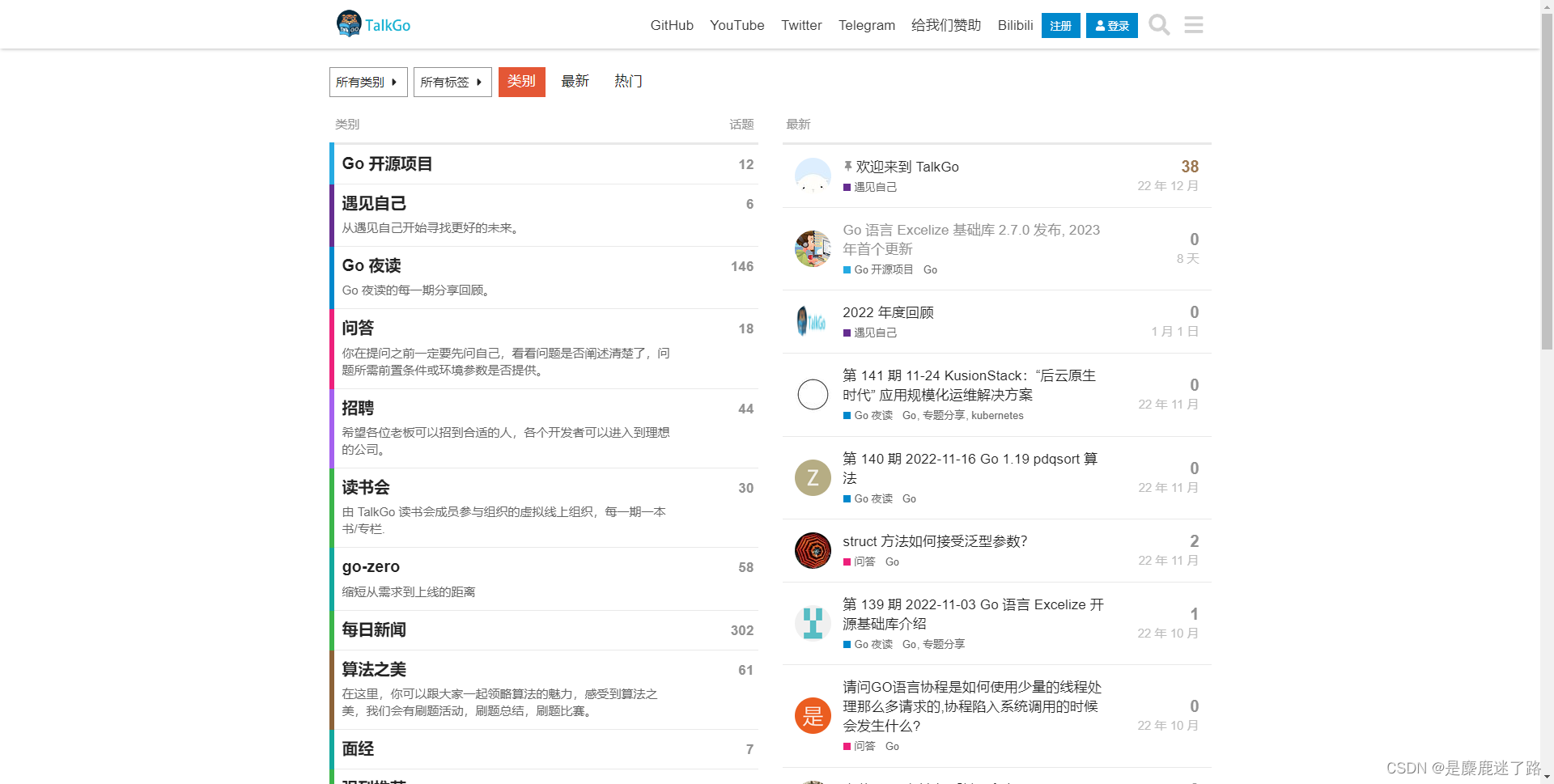Open avatar of the Excelize 2.7.0 poster
1554x784 pixels.
813,249
